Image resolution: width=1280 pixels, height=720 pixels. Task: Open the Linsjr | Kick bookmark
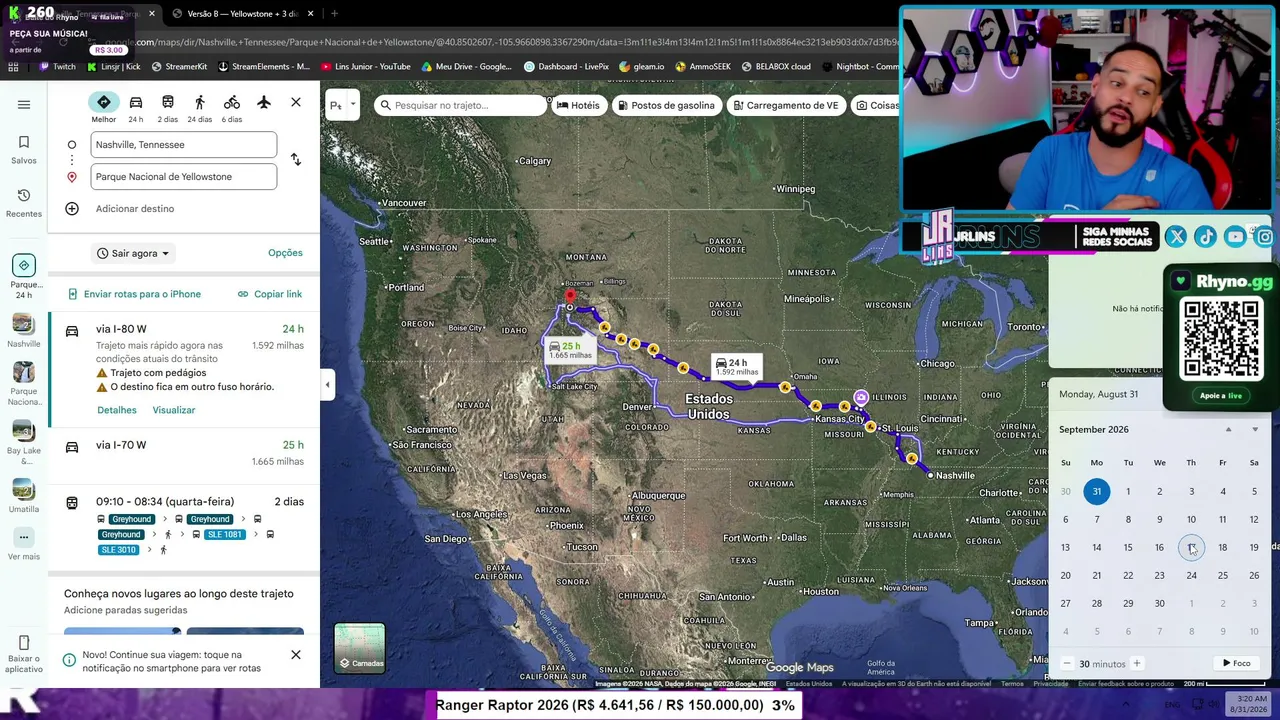coord(113,67)
